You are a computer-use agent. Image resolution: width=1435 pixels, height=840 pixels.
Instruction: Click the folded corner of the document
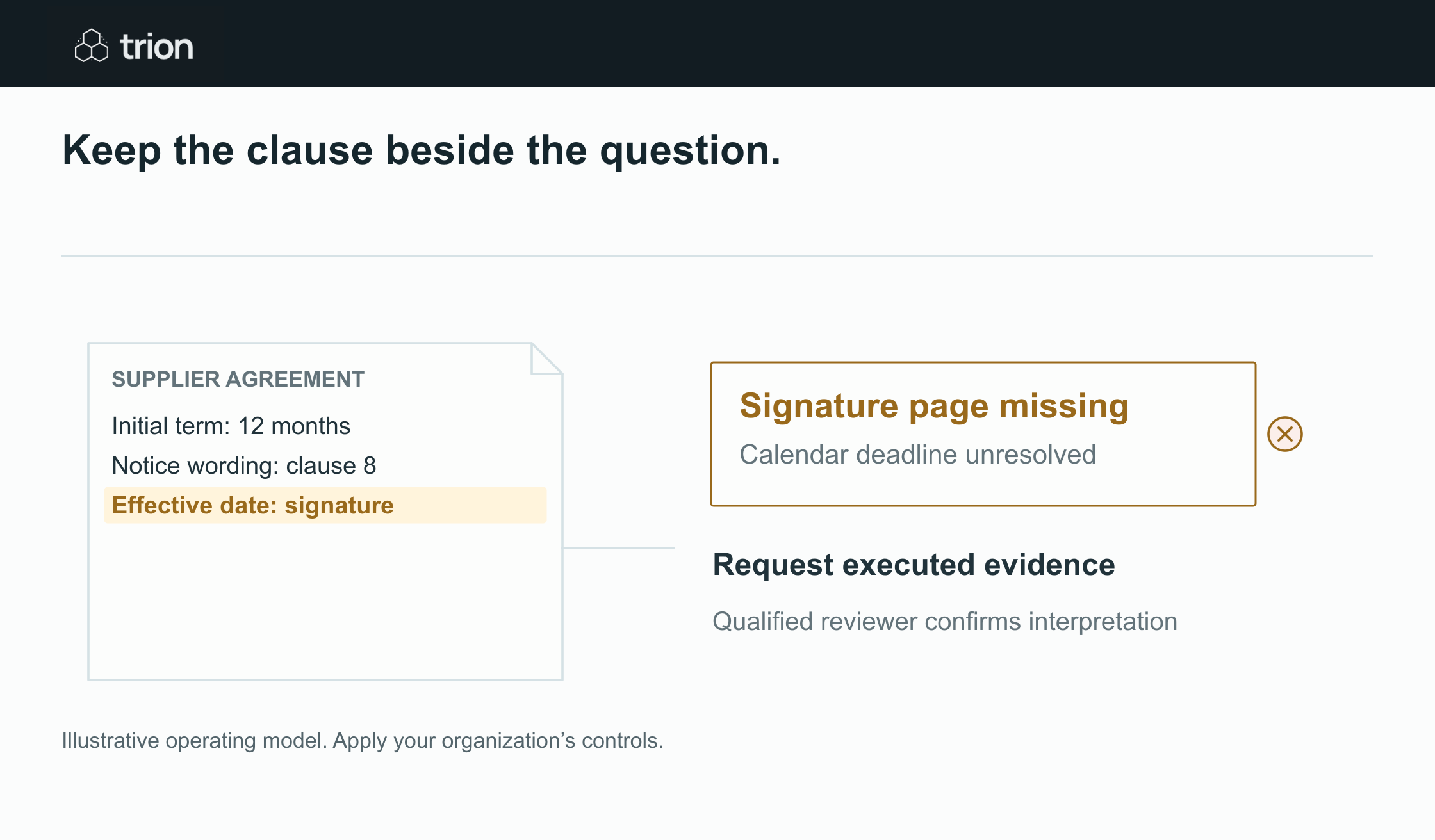[x=546, y=359]
